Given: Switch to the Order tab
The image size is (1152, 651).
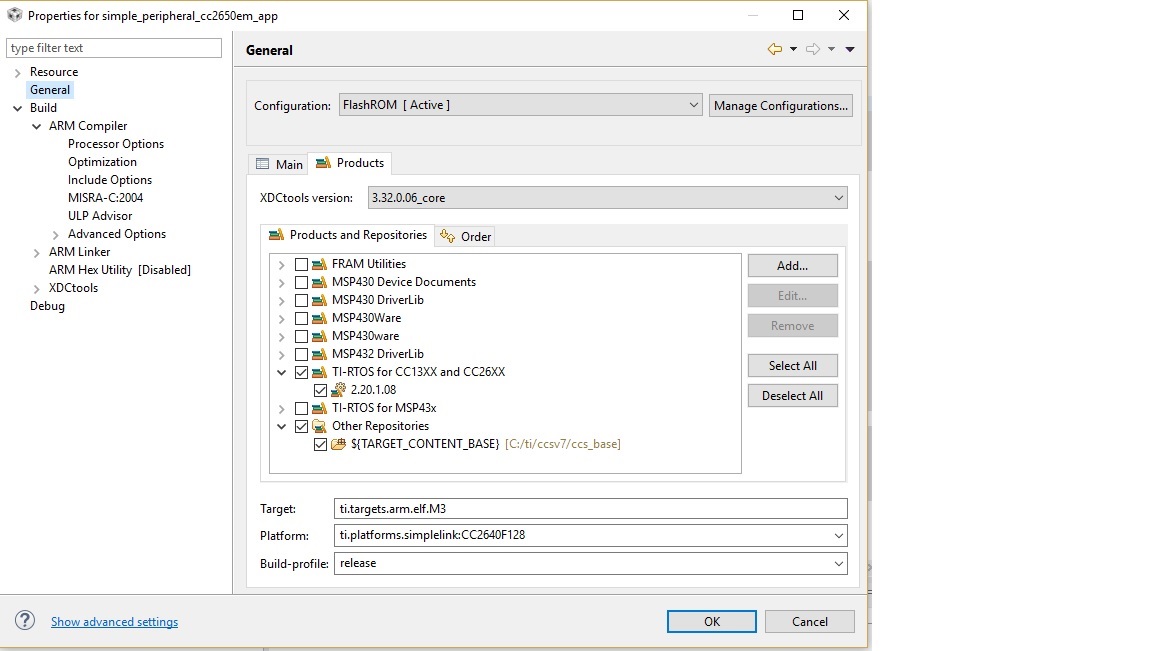Looking at the screenshot, I should [x=466, y=237].
